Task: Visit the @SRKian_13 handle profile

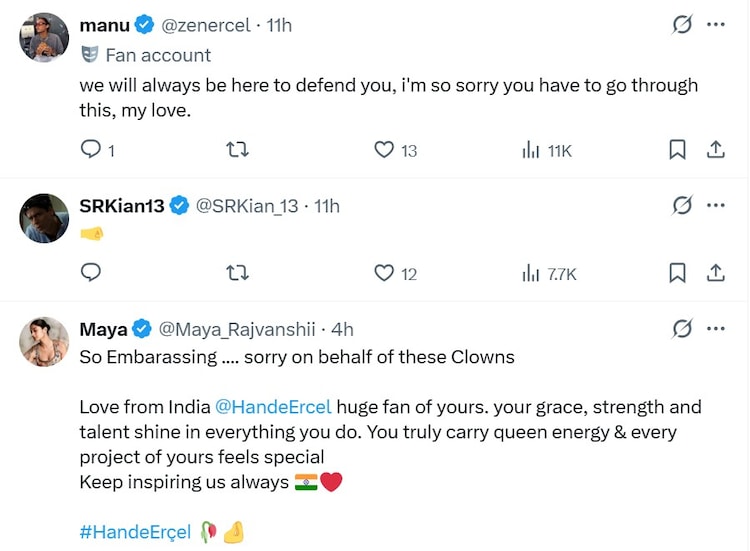Action: point(247,206)
